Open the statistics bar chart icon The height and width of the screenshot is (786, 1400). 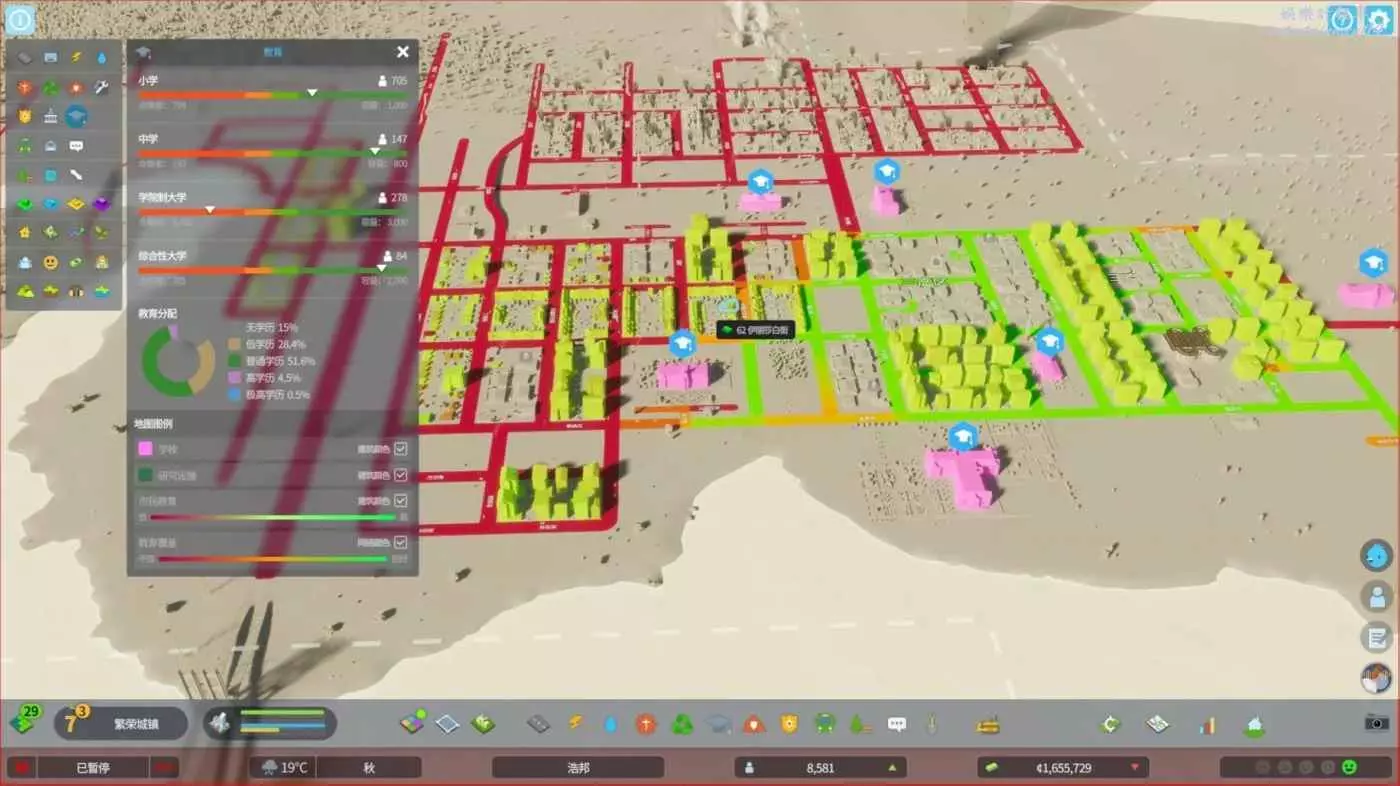pos(1207,723)
